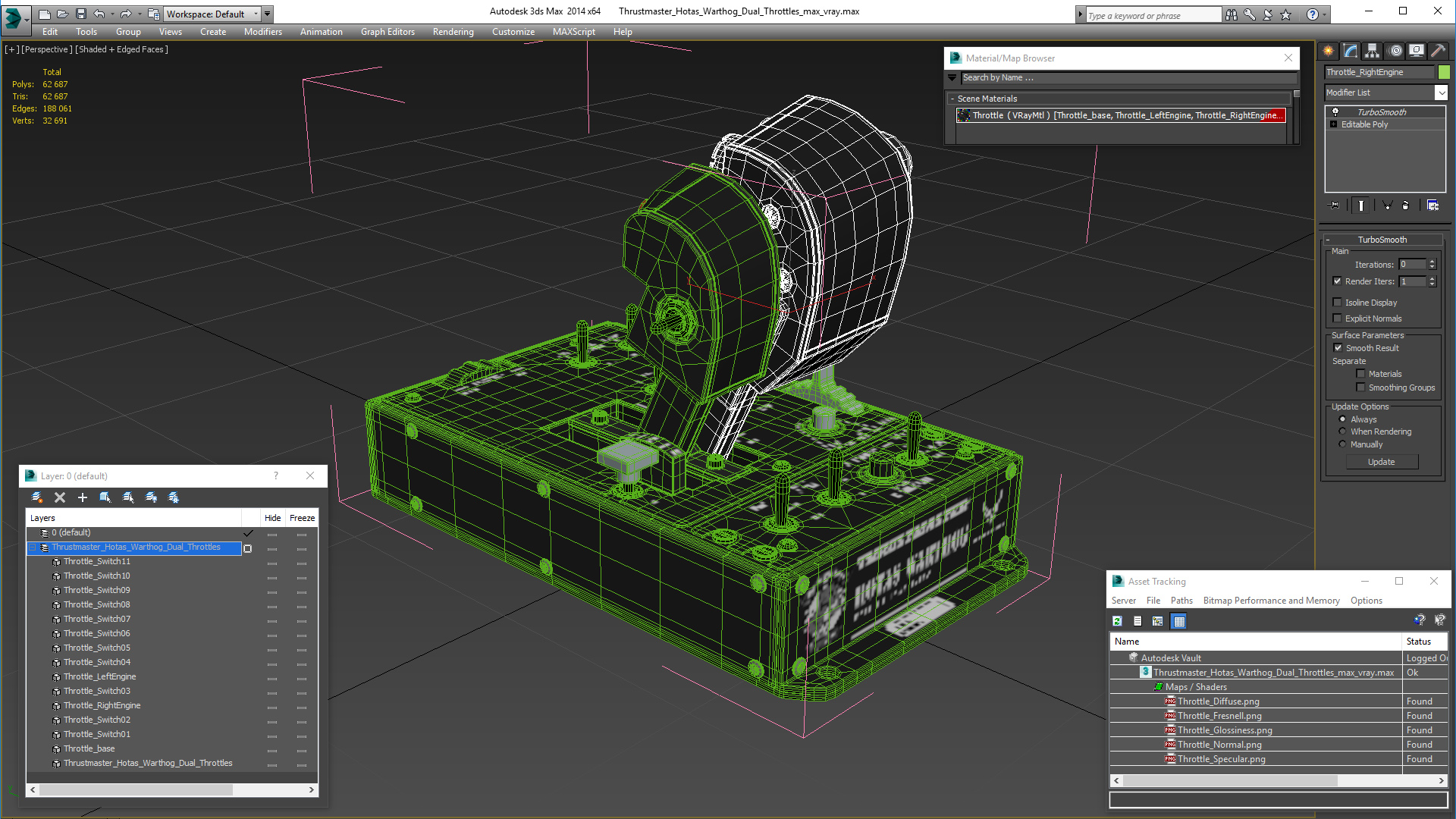Open the Rendering menu
1456x819 pixels.
(x=453, y=32)
